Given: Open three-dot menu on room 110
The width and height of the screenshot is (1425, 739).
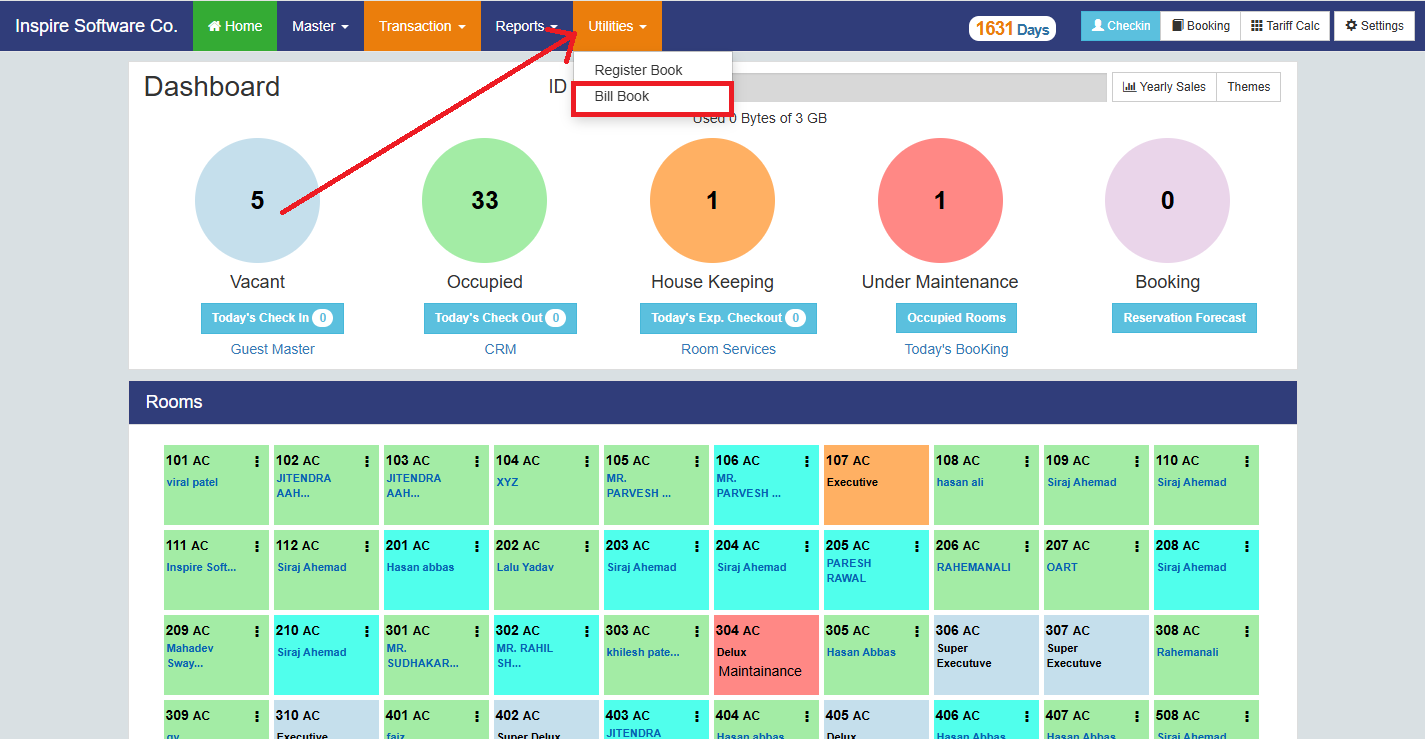Looking at the screenshot, I should tap(1247, 461).
